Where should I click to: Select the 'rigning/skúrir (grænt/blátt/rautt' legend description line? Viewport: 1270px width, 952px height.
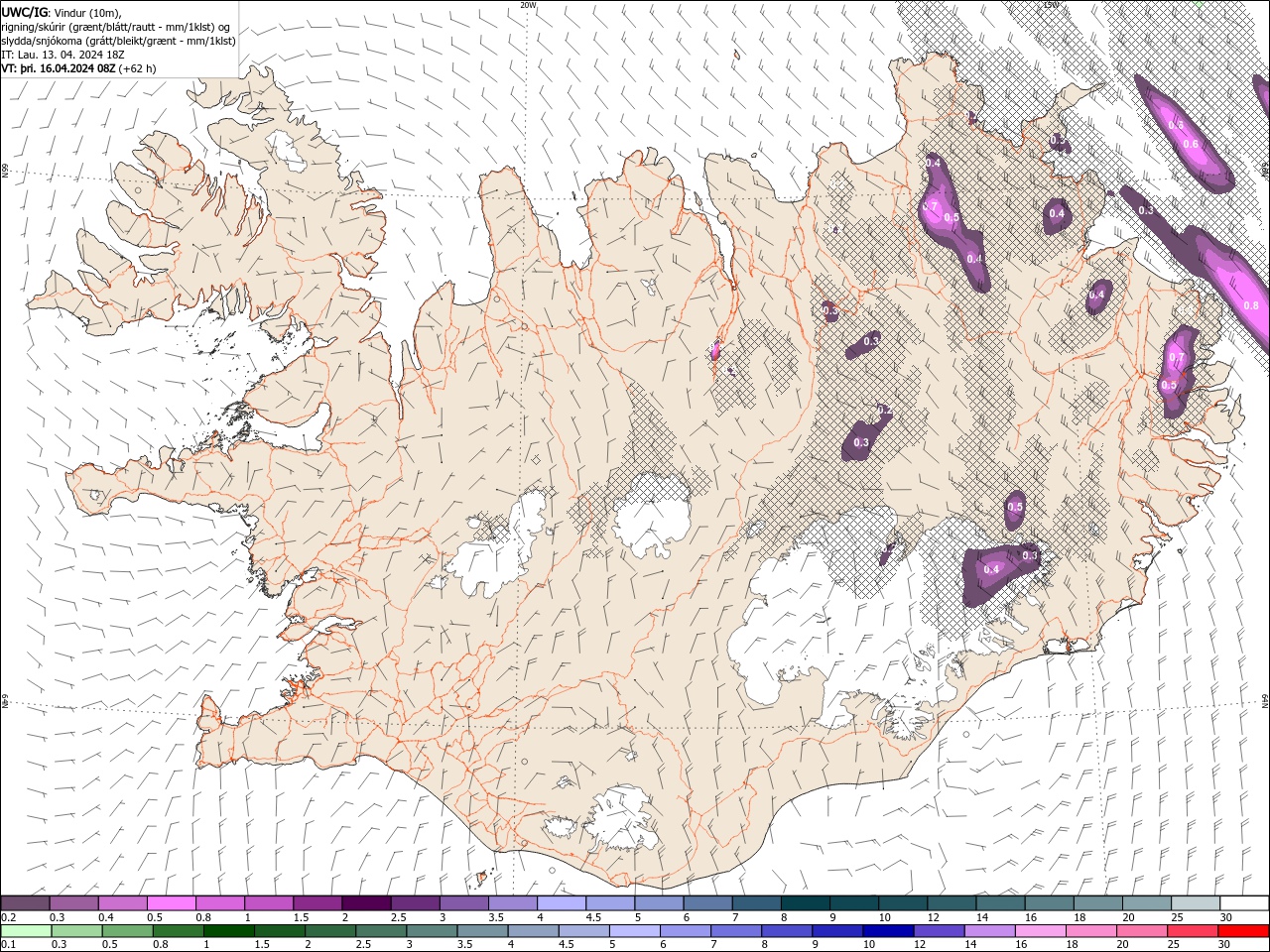[x=117, y=27]
